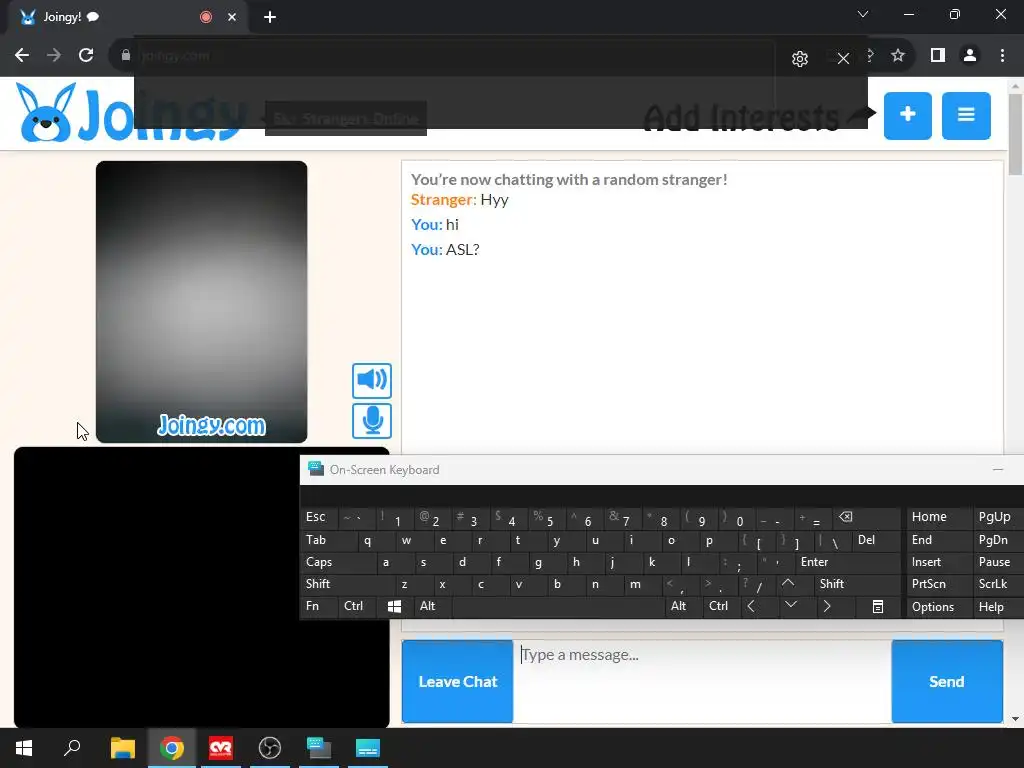Open settings gear in overlay bar

click(800, 59)
